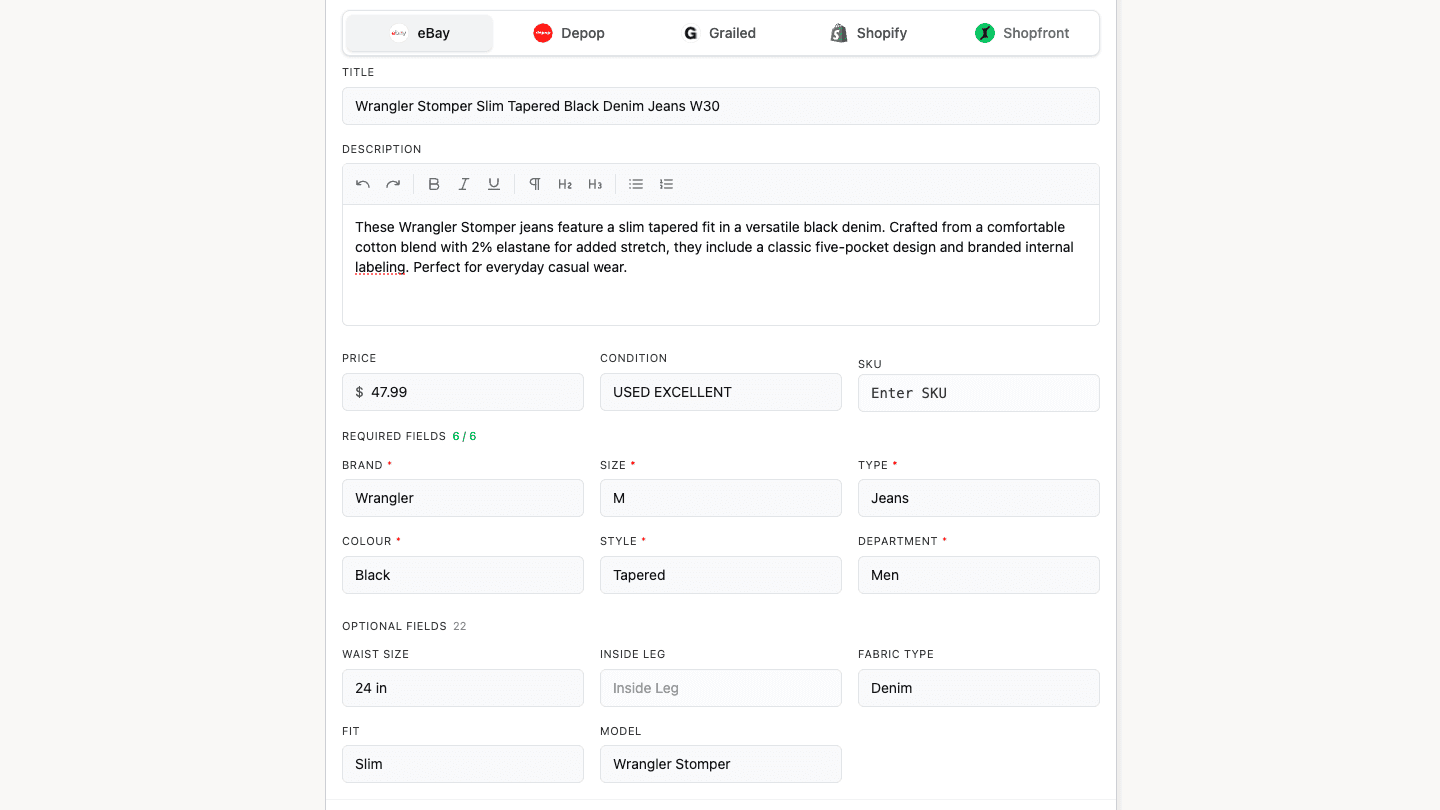The height and width of the screenshot is (810, 1440).
Task: Click the optional fields count "22"
Action: [460, 626]
